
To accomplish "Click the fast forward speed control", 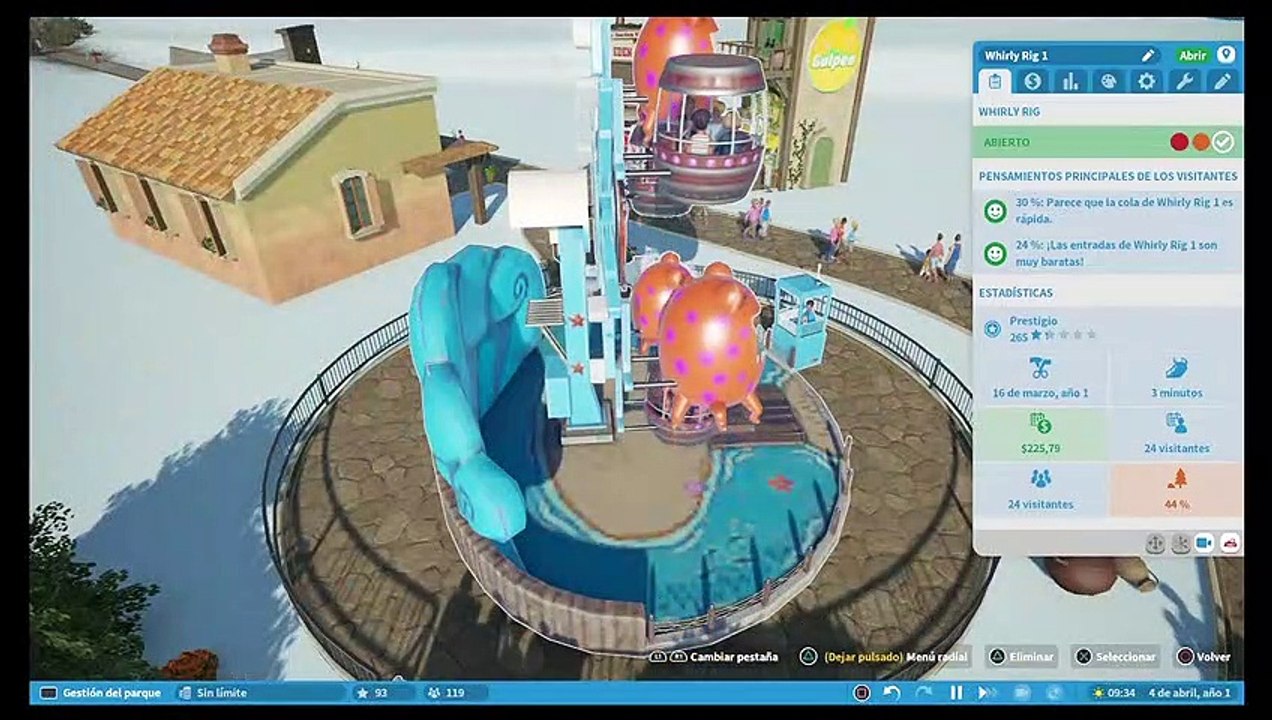I will pos(986,692).
